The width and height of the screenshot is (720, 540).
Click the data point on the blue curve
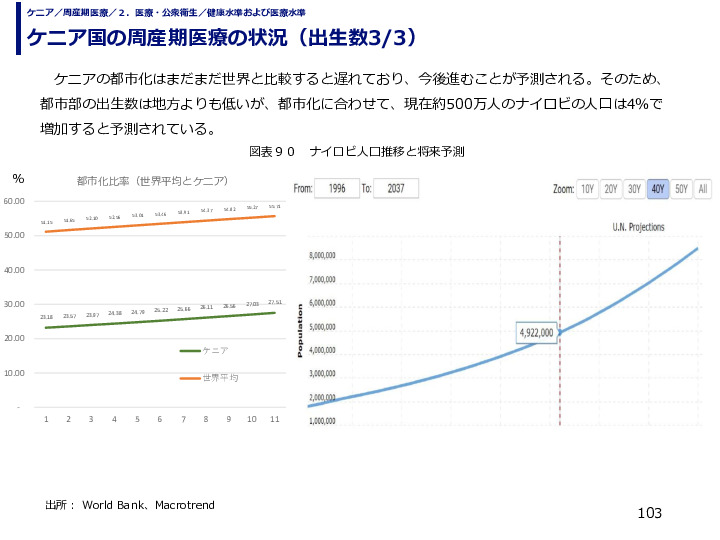click(560, 332)
